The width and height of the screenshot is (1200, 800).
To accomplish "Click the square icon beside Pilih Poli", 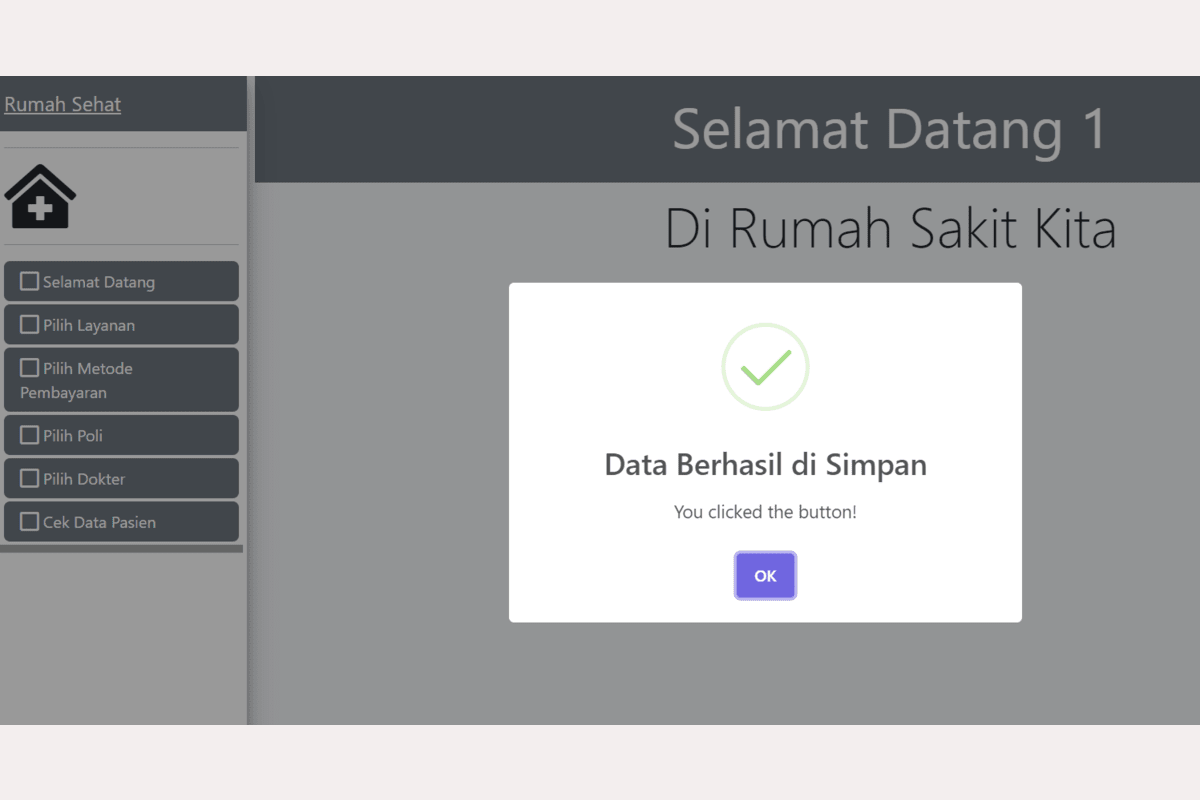I will tap(30, 435).
